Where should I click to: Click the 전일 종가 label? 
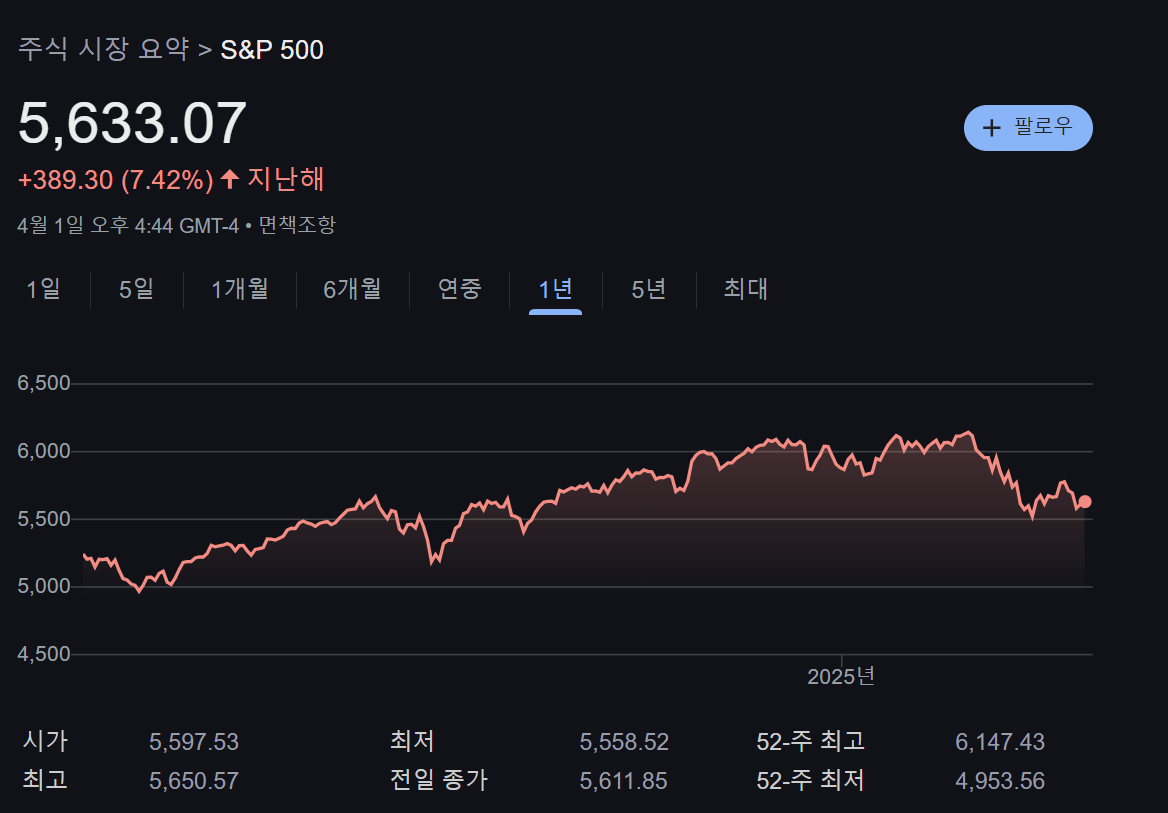click(x=439, y=779)
